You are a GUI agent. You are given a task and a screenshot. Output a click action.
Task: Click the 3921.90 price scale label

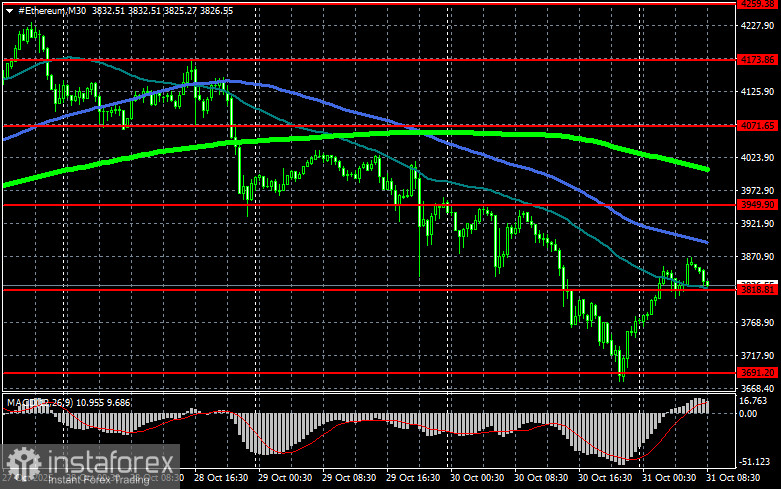click(x=757, y=224)
